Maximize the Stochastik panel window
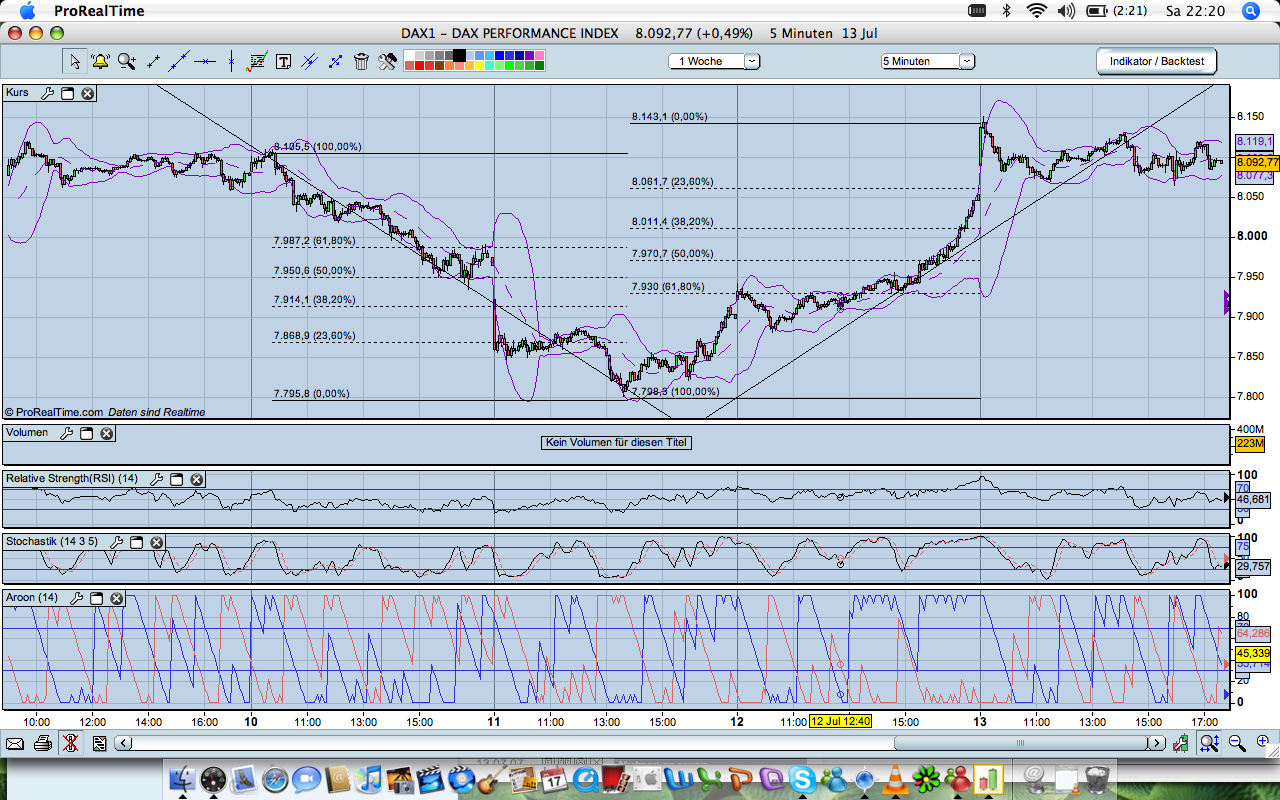Screen dimensions: 1280x800 point(136,542)
